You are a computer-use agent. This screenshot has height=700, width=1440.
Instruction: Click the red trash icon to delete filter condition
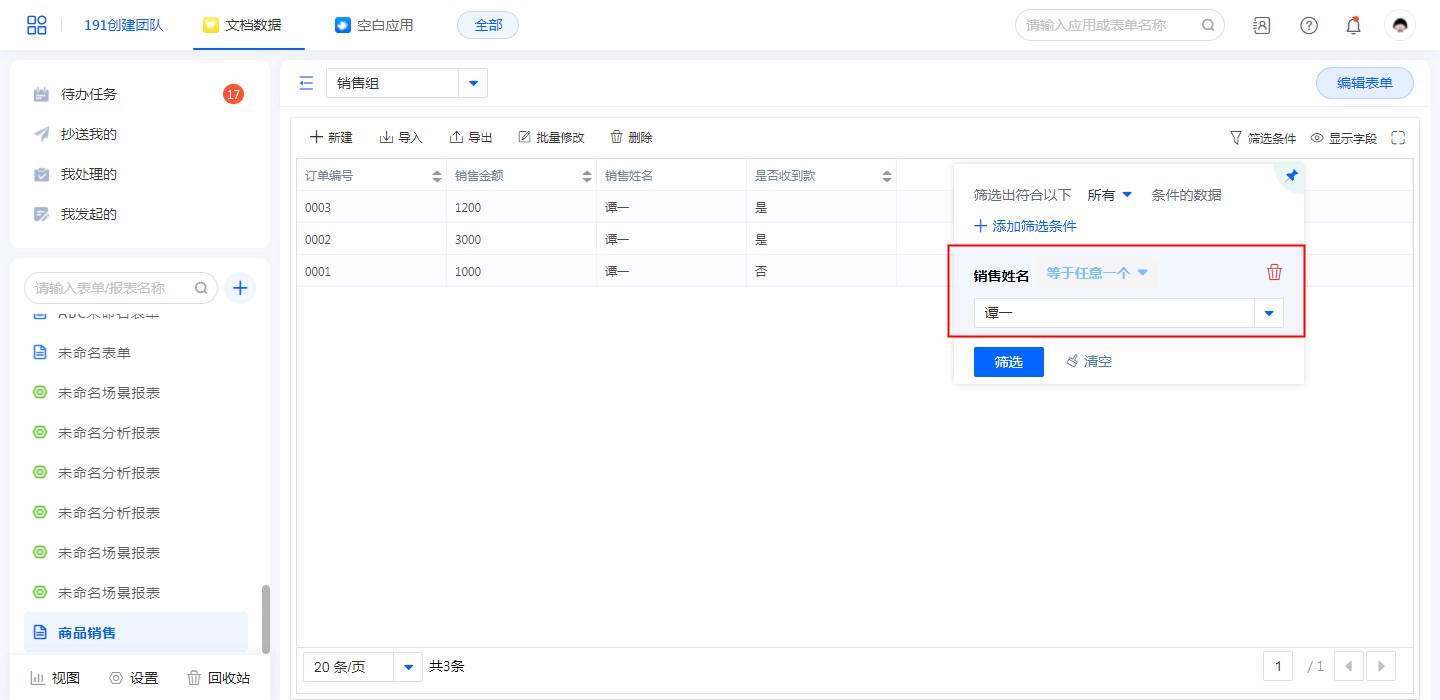[1274, 273]
